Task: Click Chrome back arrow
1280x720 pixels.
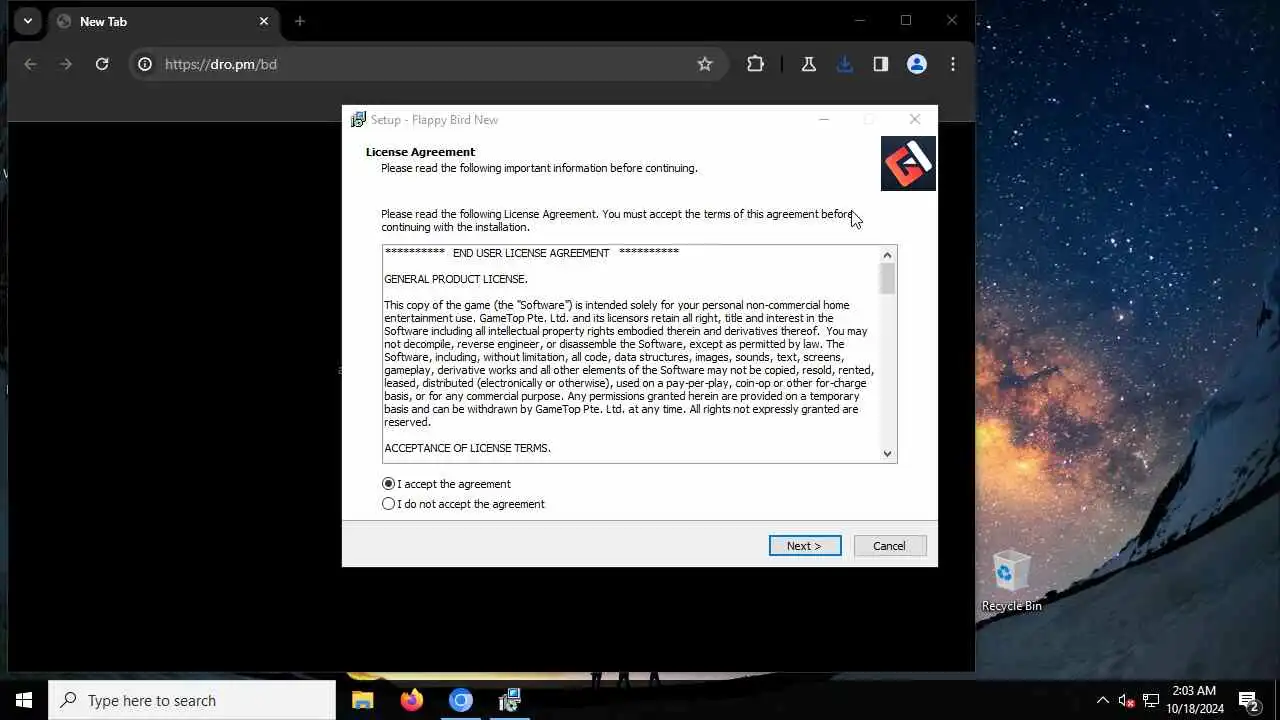Action: click(30, 64)
